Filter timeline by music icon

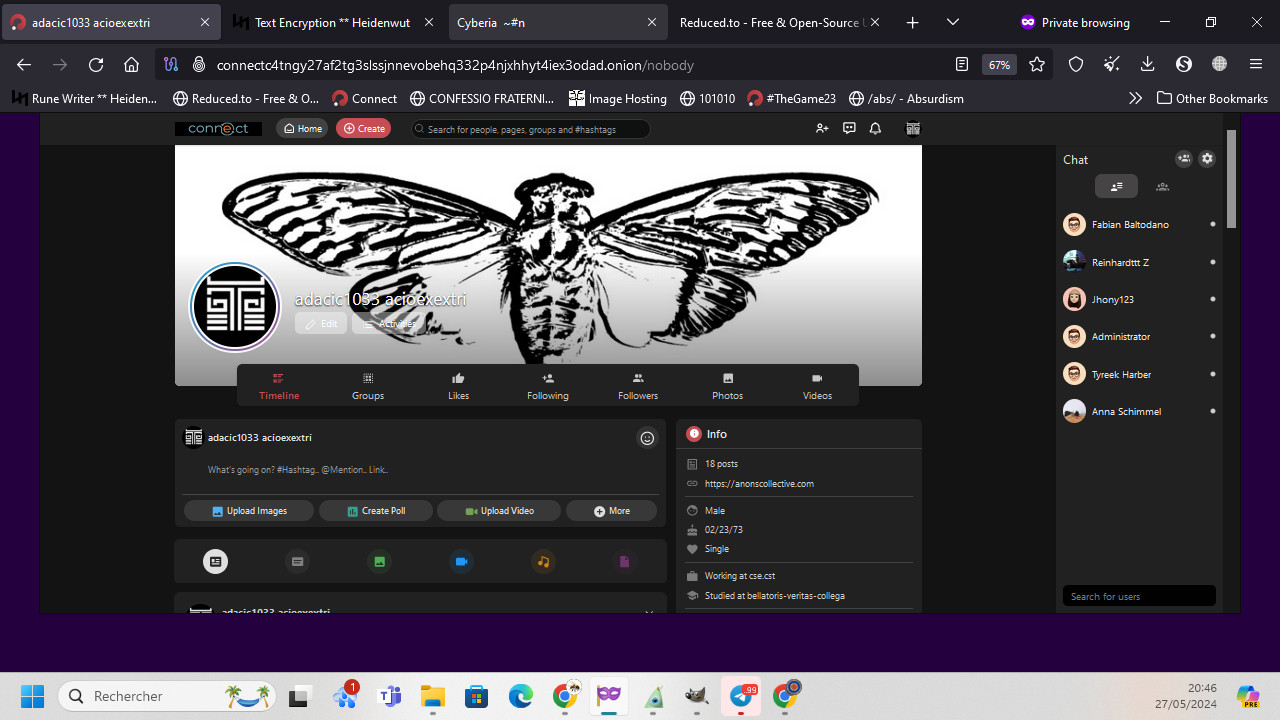[x=543, y=562]
